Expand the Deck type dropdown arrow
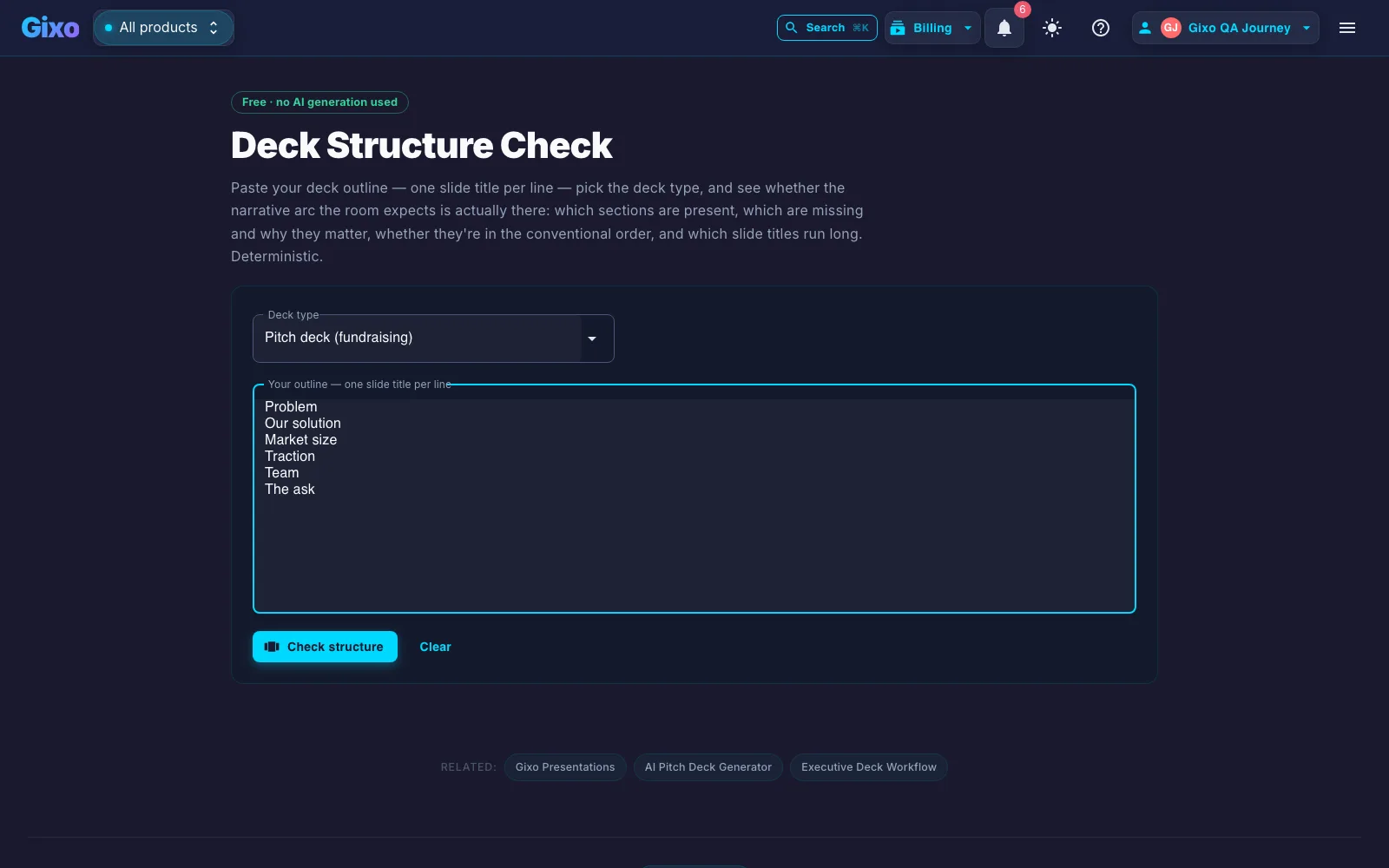The image size is (1389, 868). 592,339
